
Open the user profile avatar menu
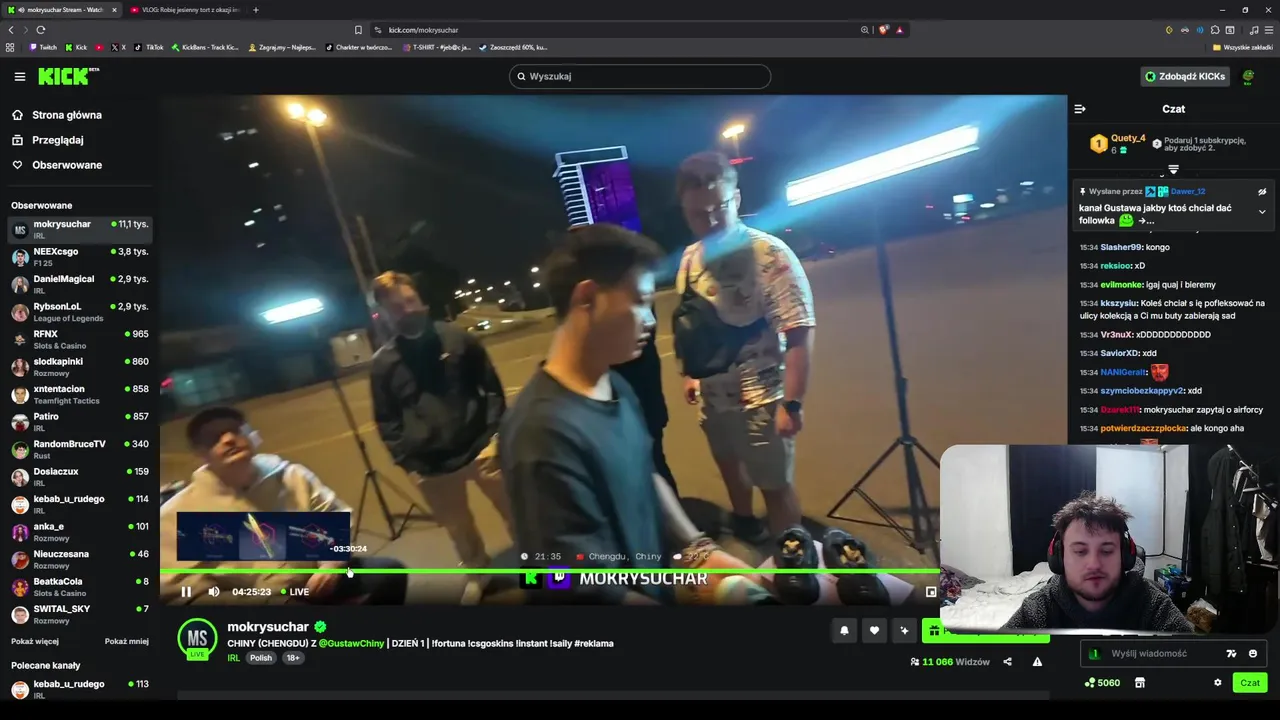coord(1248,76)
